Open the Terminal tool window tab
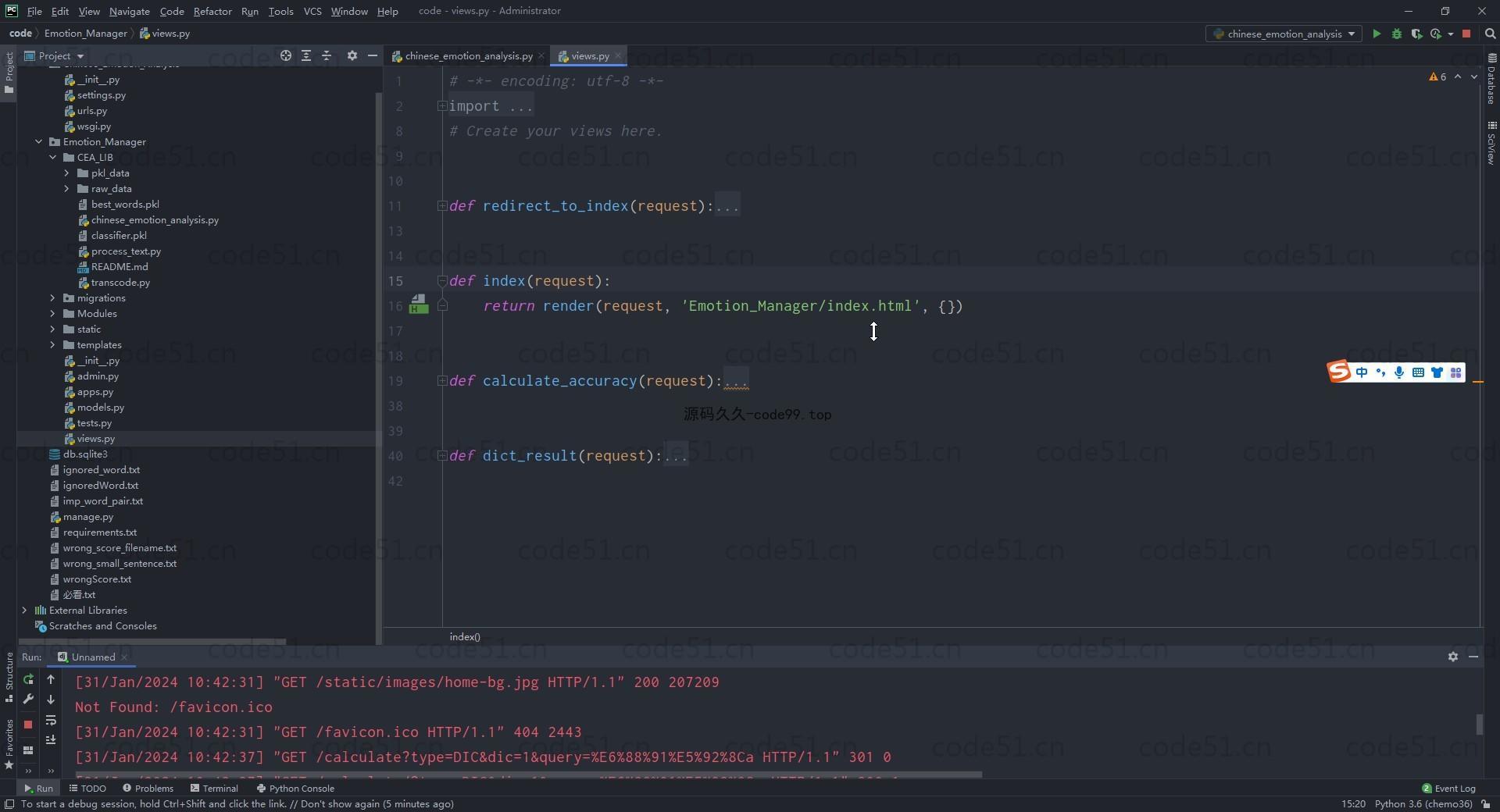 pyautogui.click(x=214, y=788)
